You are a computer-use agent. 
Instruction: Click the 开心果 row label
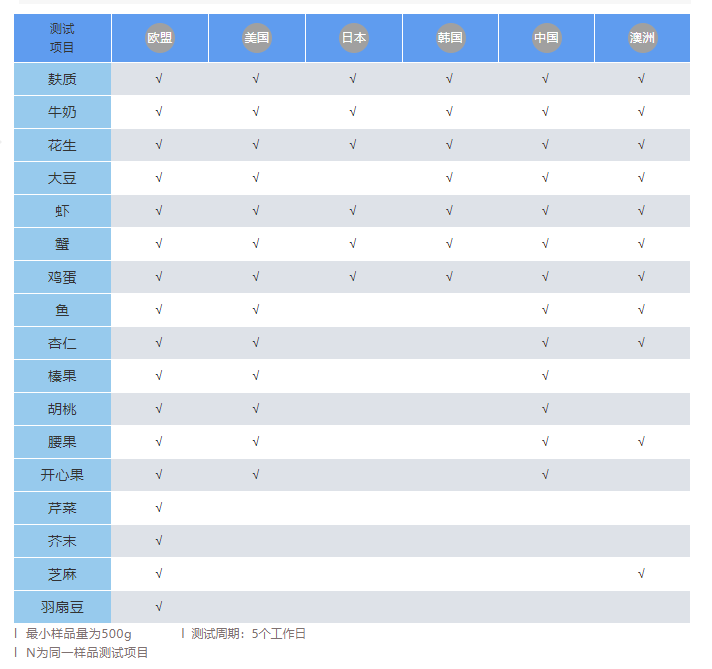62,475
